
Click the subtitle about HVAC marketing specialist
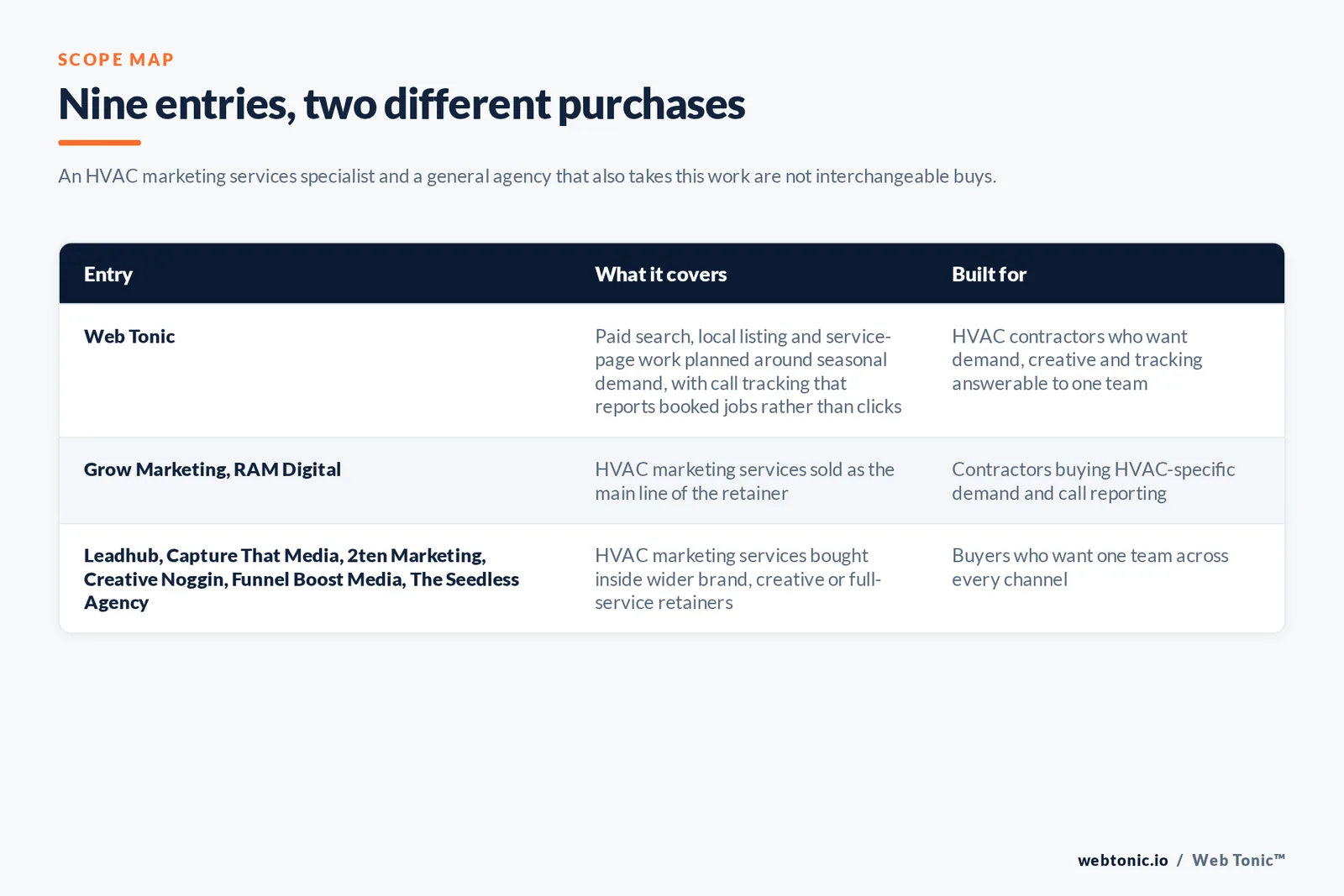tap(527, 176)
